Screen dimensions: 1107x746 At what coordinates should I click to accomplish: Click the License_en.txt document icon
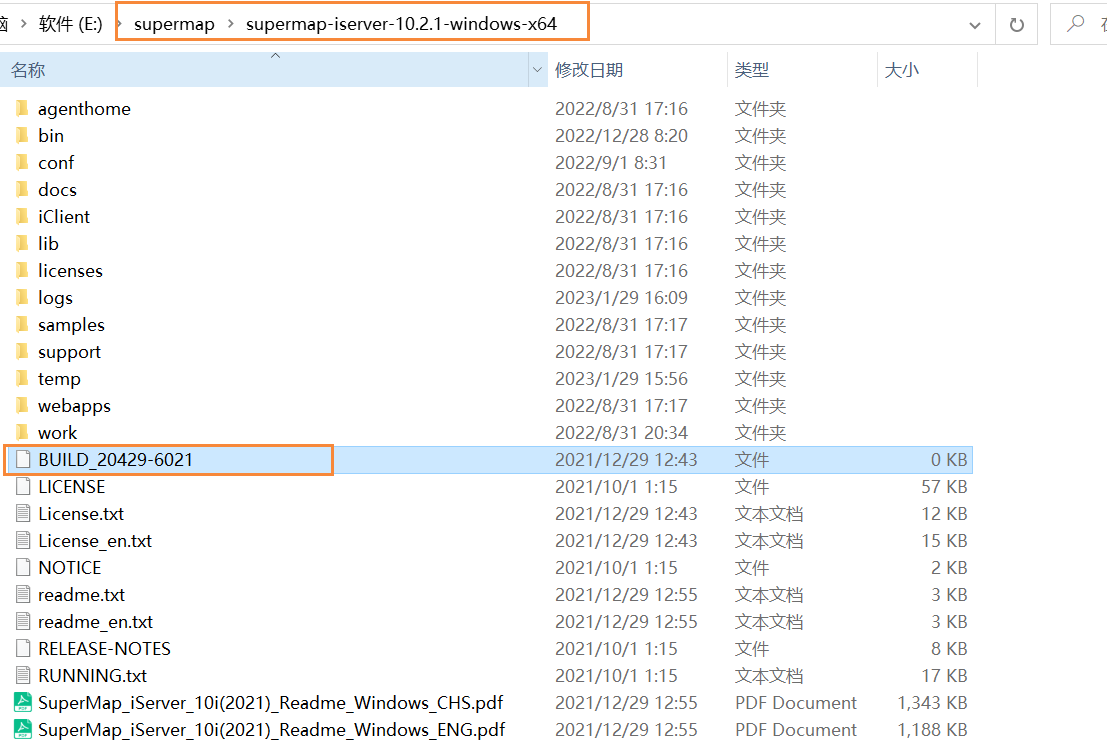click(23, 541)
